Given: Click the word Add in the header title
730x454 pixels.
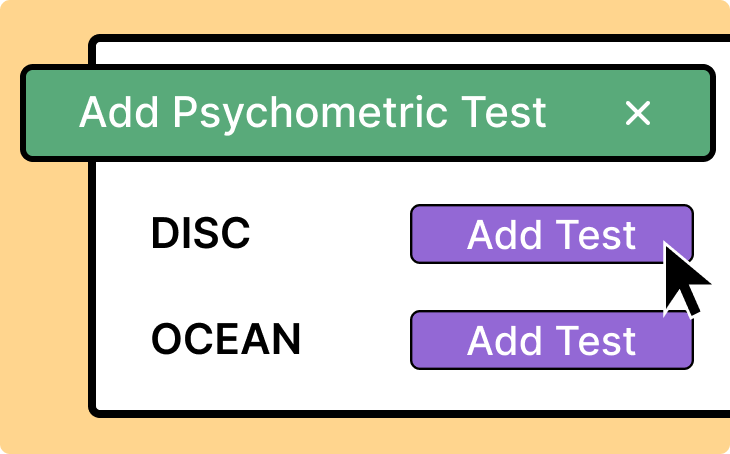Looking at the screenshot, I should pyautogui.click(x=118, y=112).
